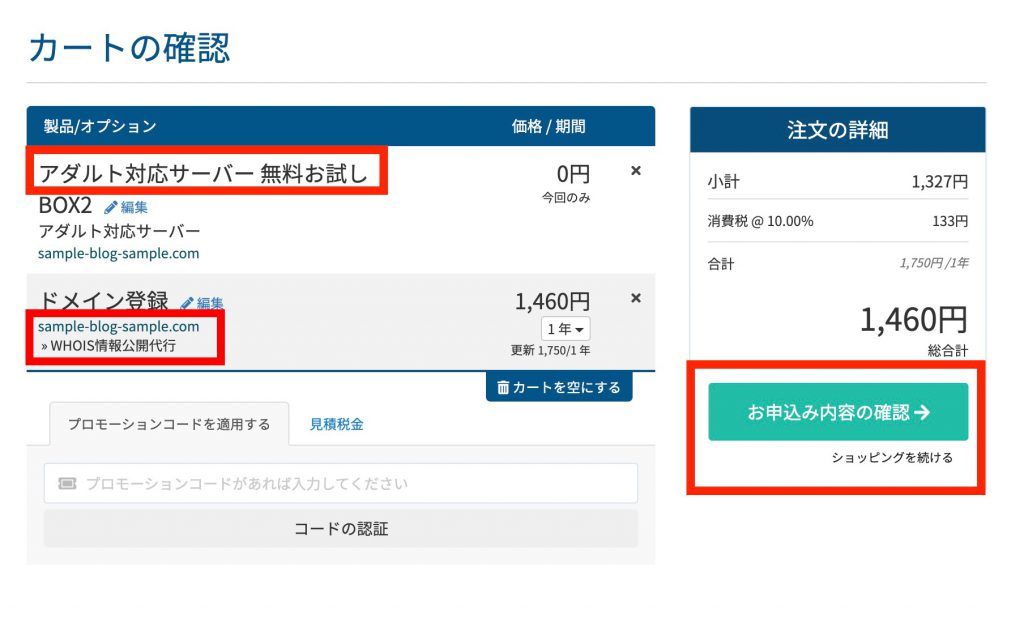This screenshot has height=631, width=1024.
Task: Remove the アダルト対応サーバー item with X
Action: pyautogui.click(x=635, y=171)
